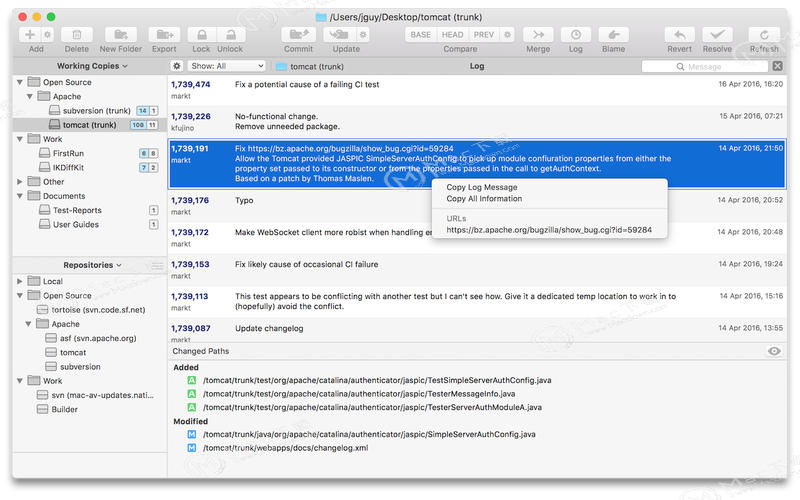Select Test-Reports working copy
The image size is (800, 500).
click(x=90, y=210)
